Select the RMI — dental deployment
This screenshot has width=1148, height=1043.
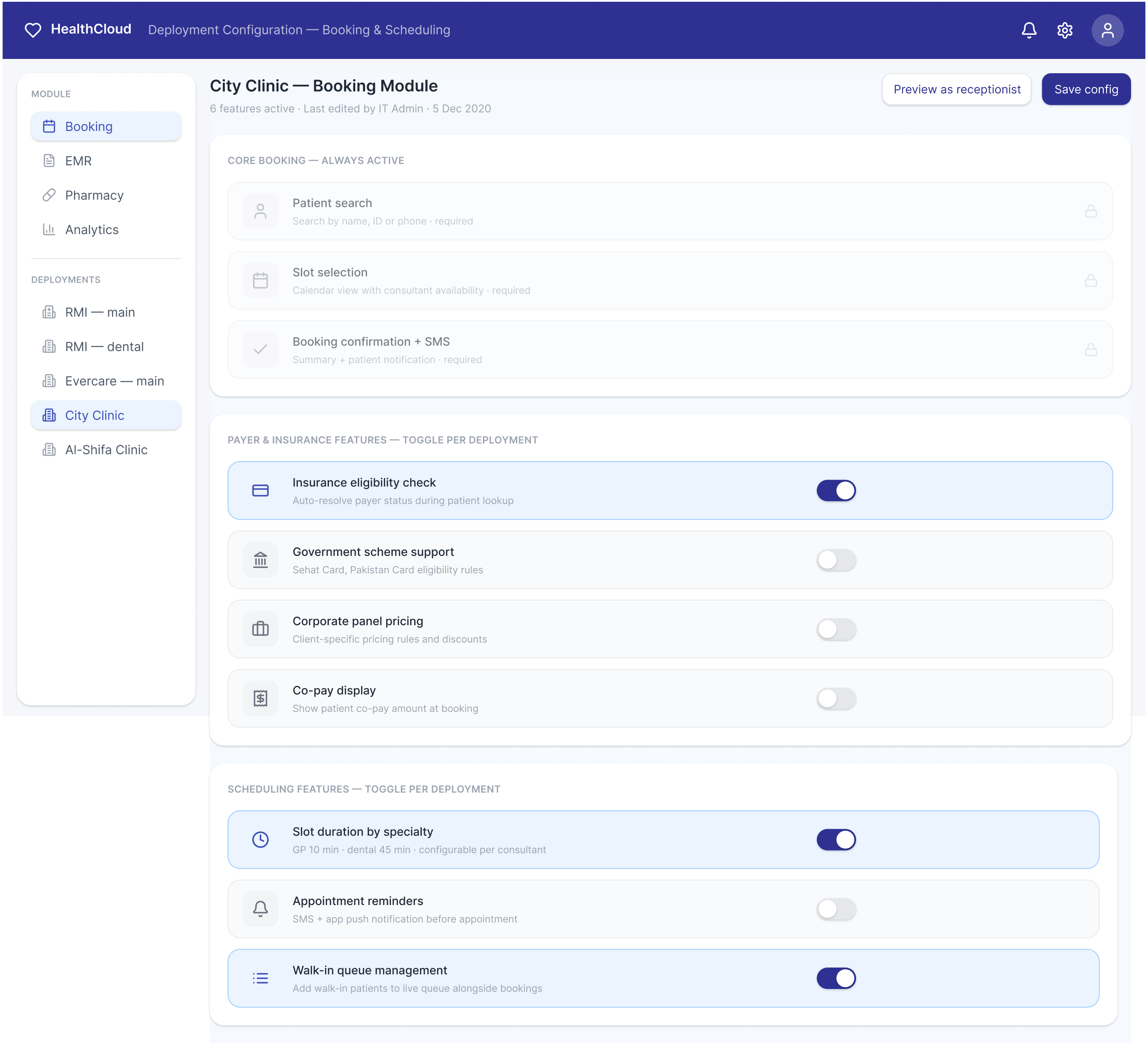coord(106,346)
